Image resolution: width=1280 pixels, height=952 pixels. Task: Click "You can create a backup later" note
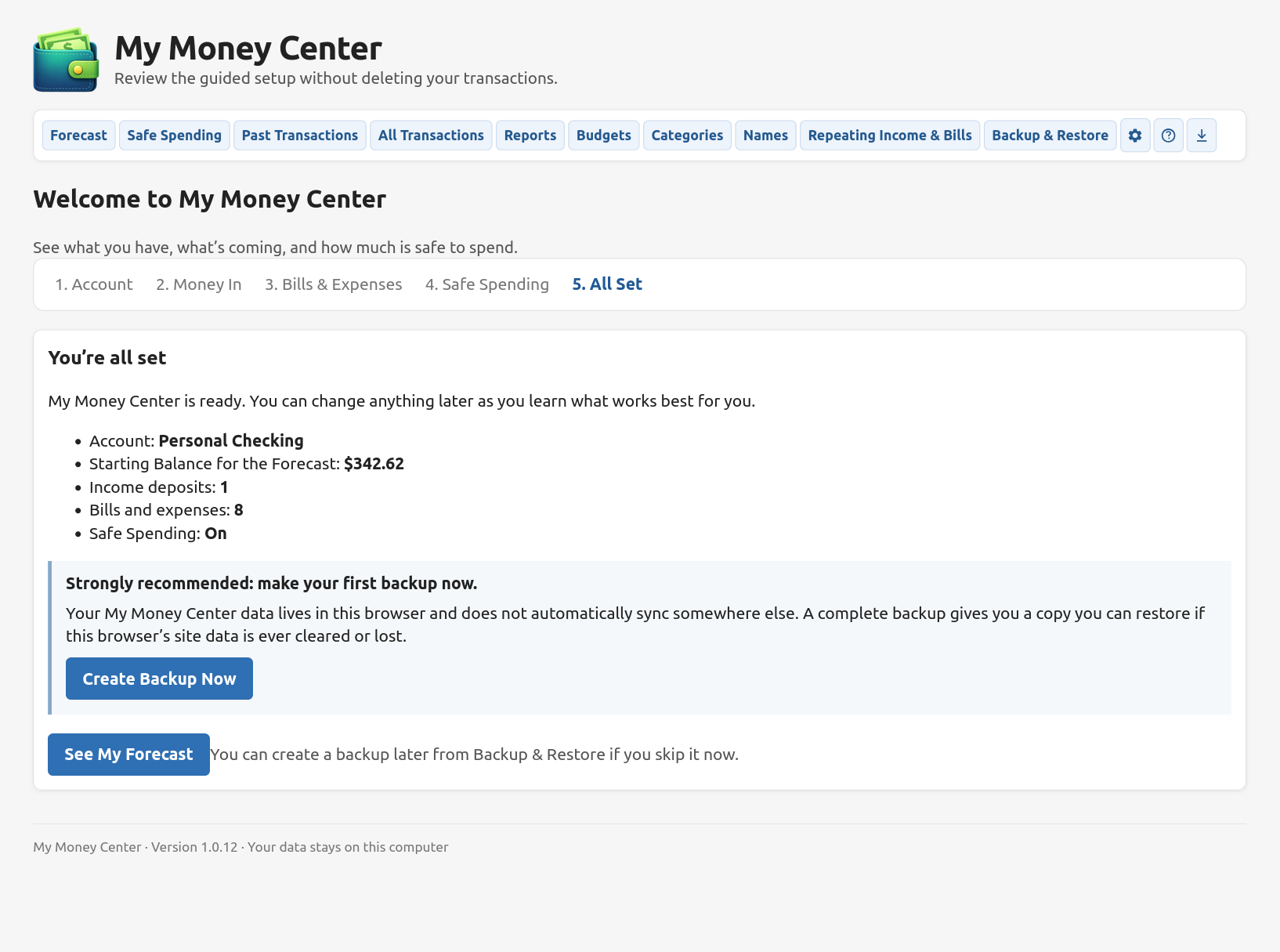(475, 755)
